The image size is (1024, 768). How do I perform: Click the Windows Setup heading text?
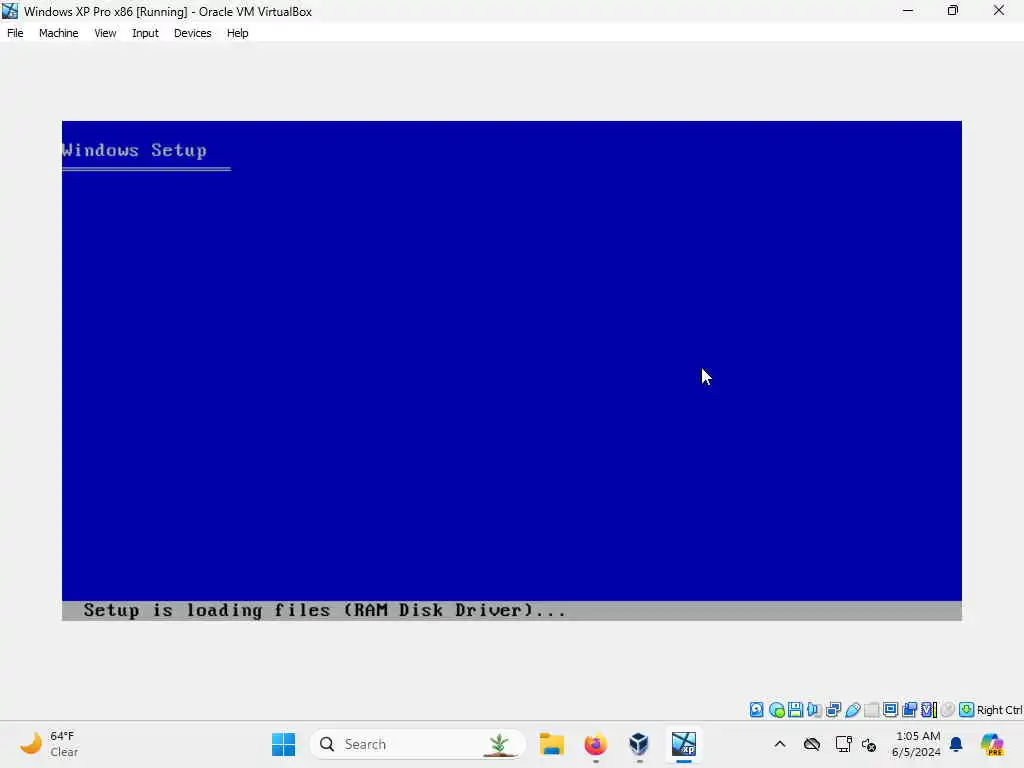134,150
